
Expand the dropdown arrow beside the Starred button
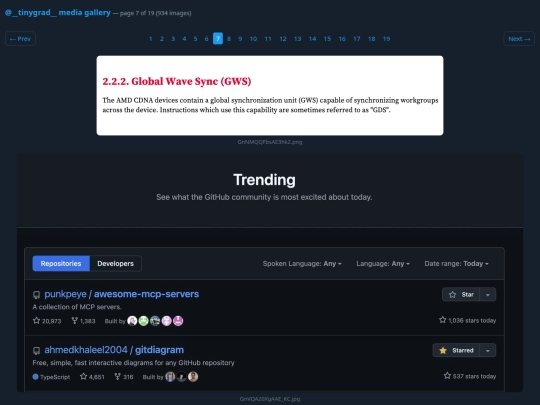pyautogui.click(x=488, y=350)
